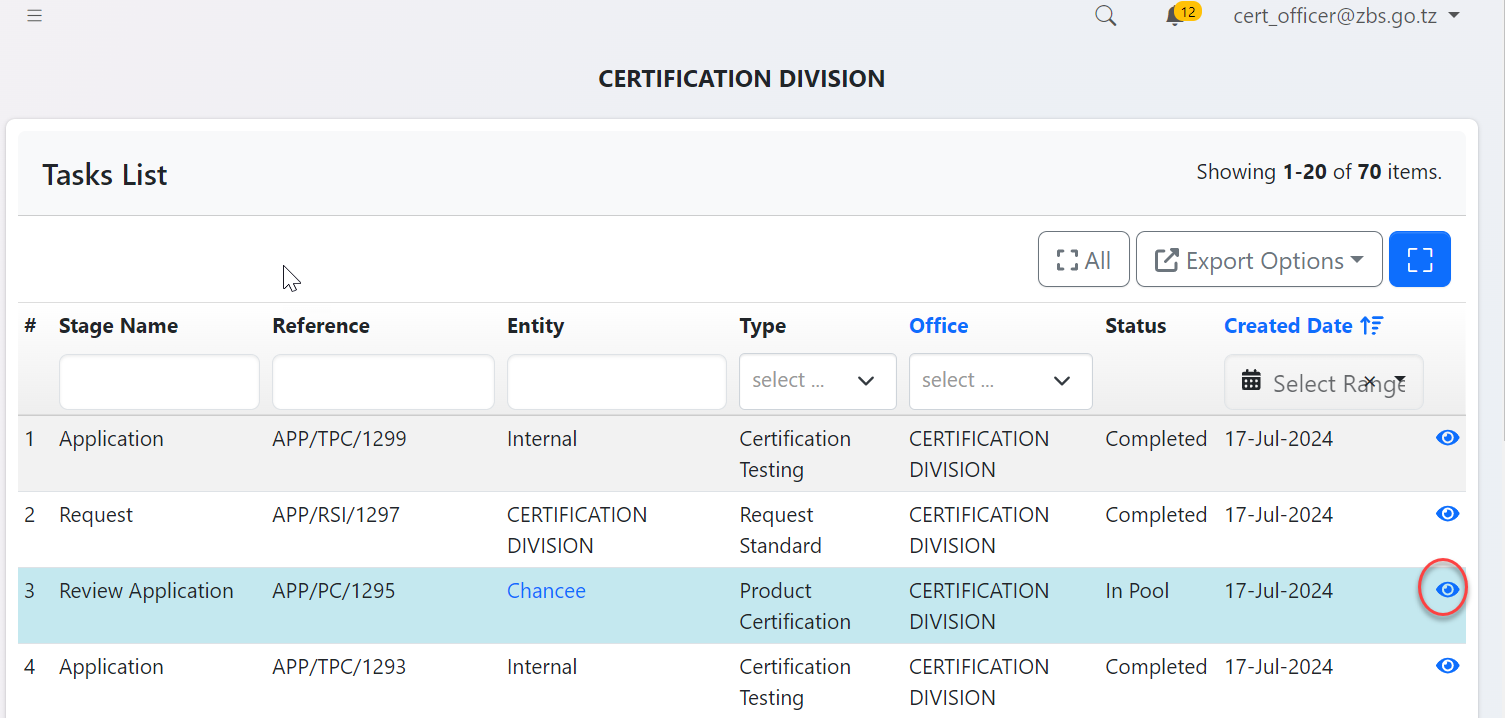
Task: Open the Type filter dropdown
Action: tap(817, 381)
